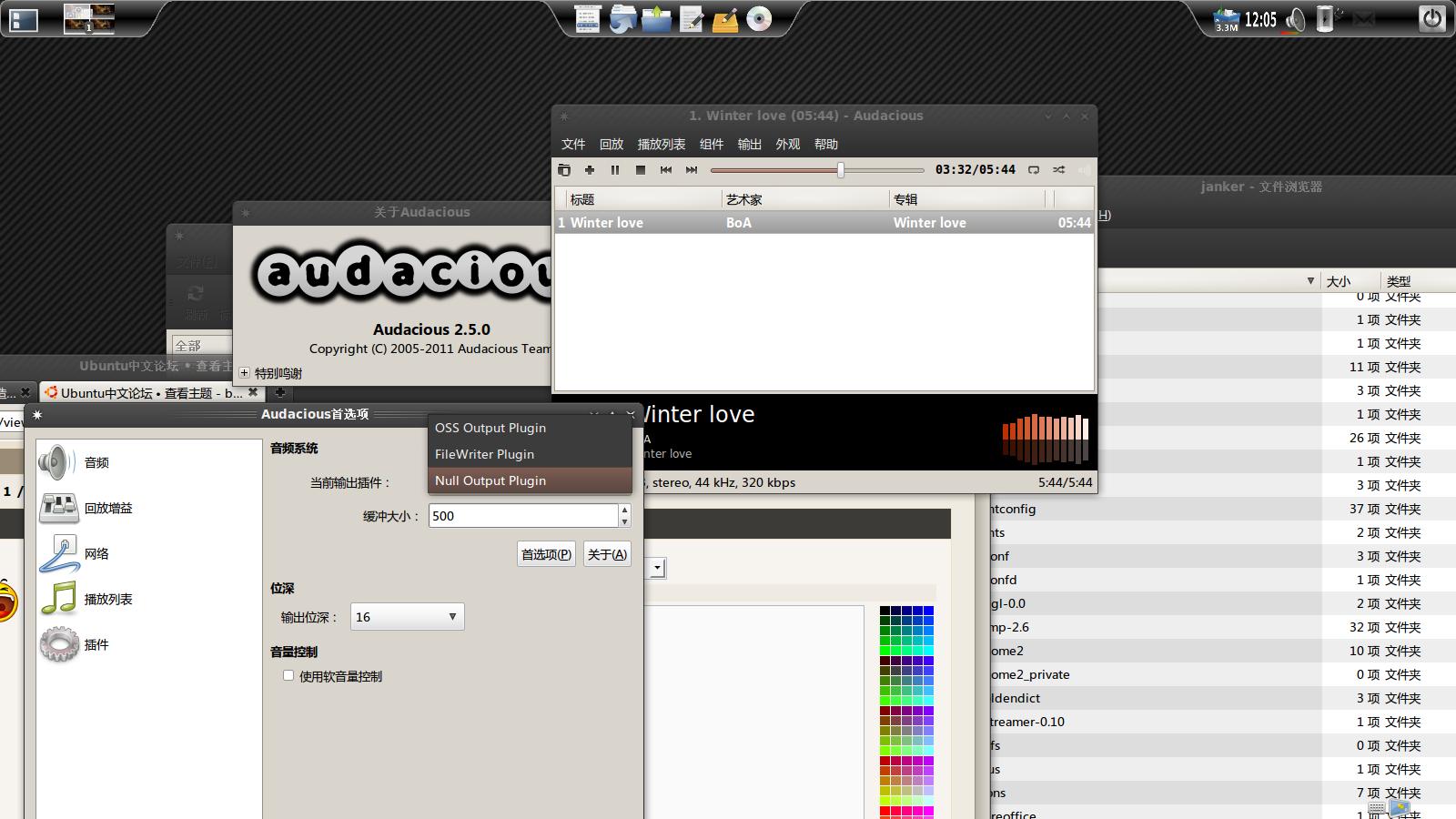This screenshot has height=819, width=1456.
Task: Open the CD disc launcher in top dock
Action: click(x=759, y=19)
